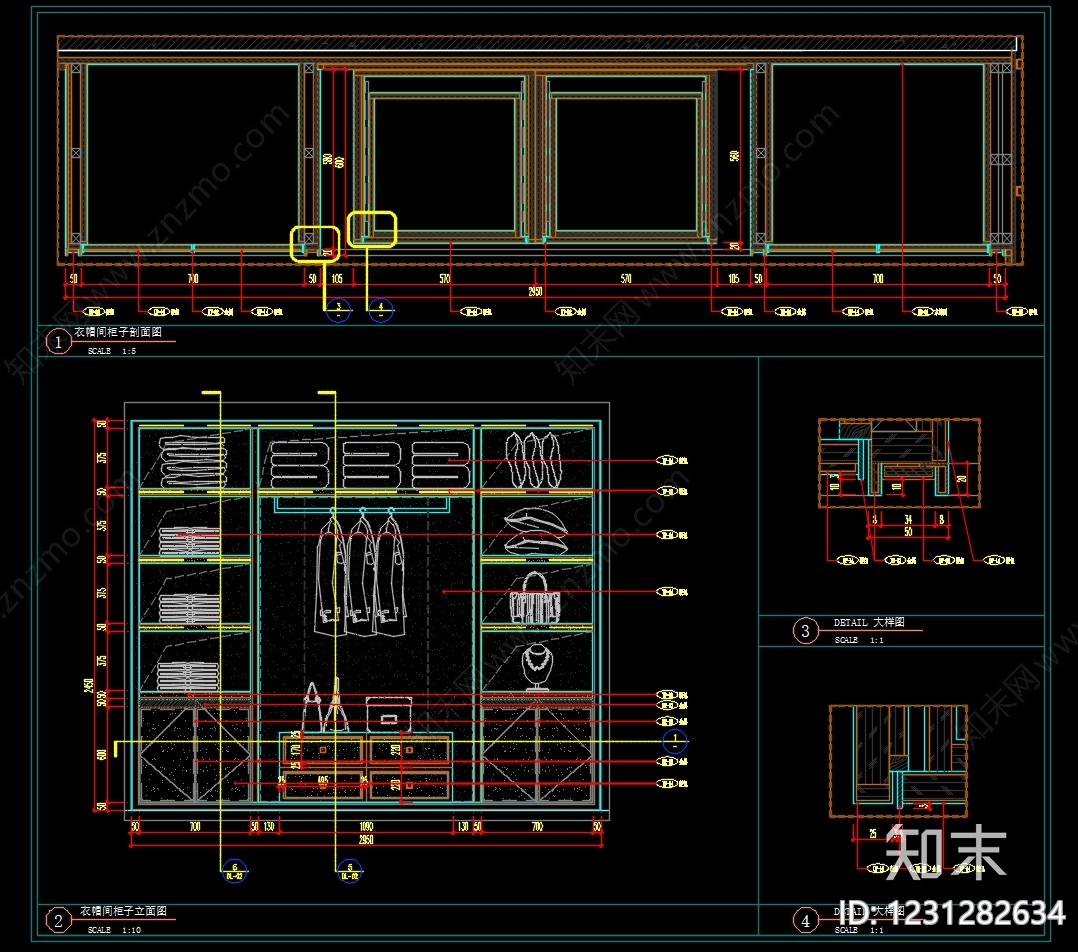Click the title text 衣帽间柜子立面图
Image resolution: width=1078 pixels, height=952 pixels.
pyautogui.click(x=123, y=911)
